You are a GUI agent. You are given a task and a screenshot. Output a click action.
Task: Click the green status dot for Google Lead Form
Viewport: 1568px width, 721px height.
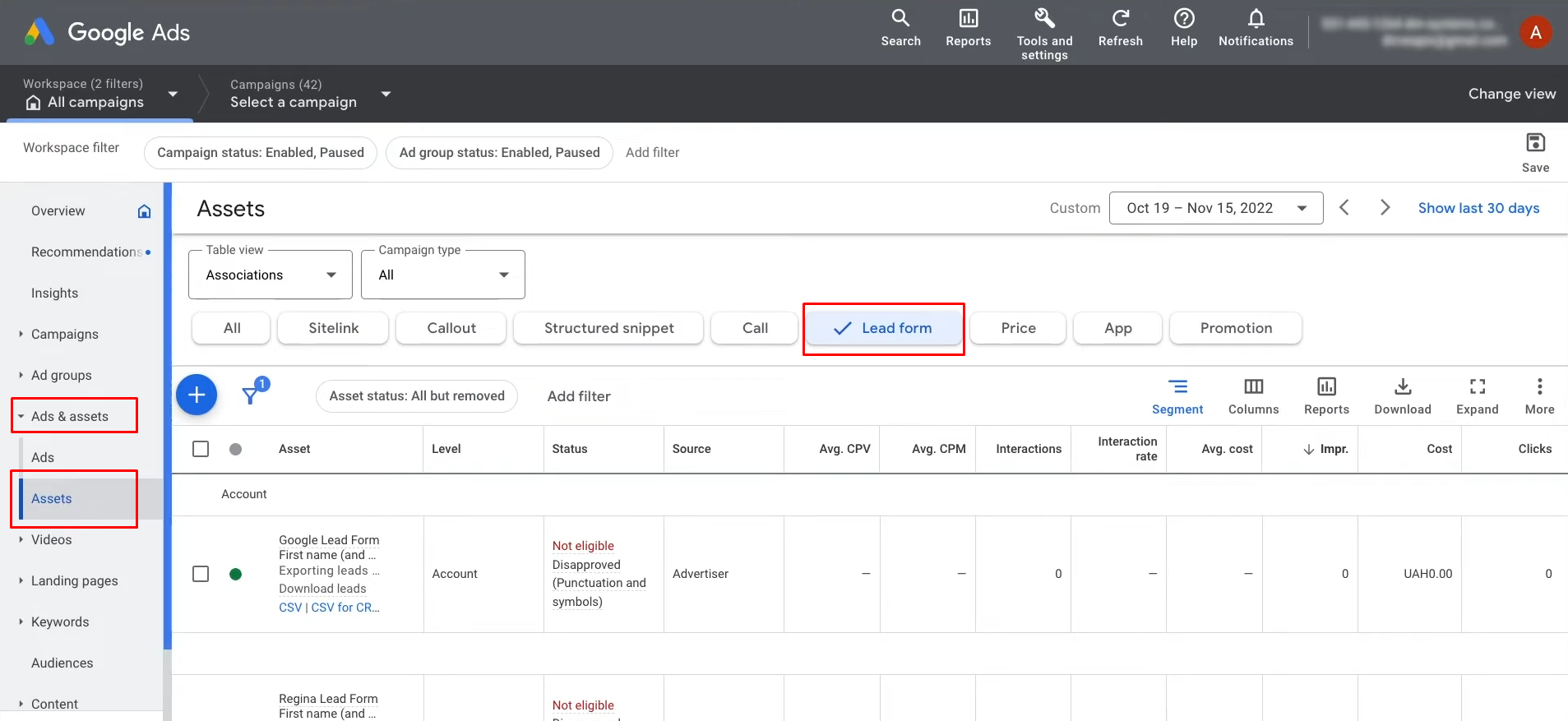click(235, 574)
